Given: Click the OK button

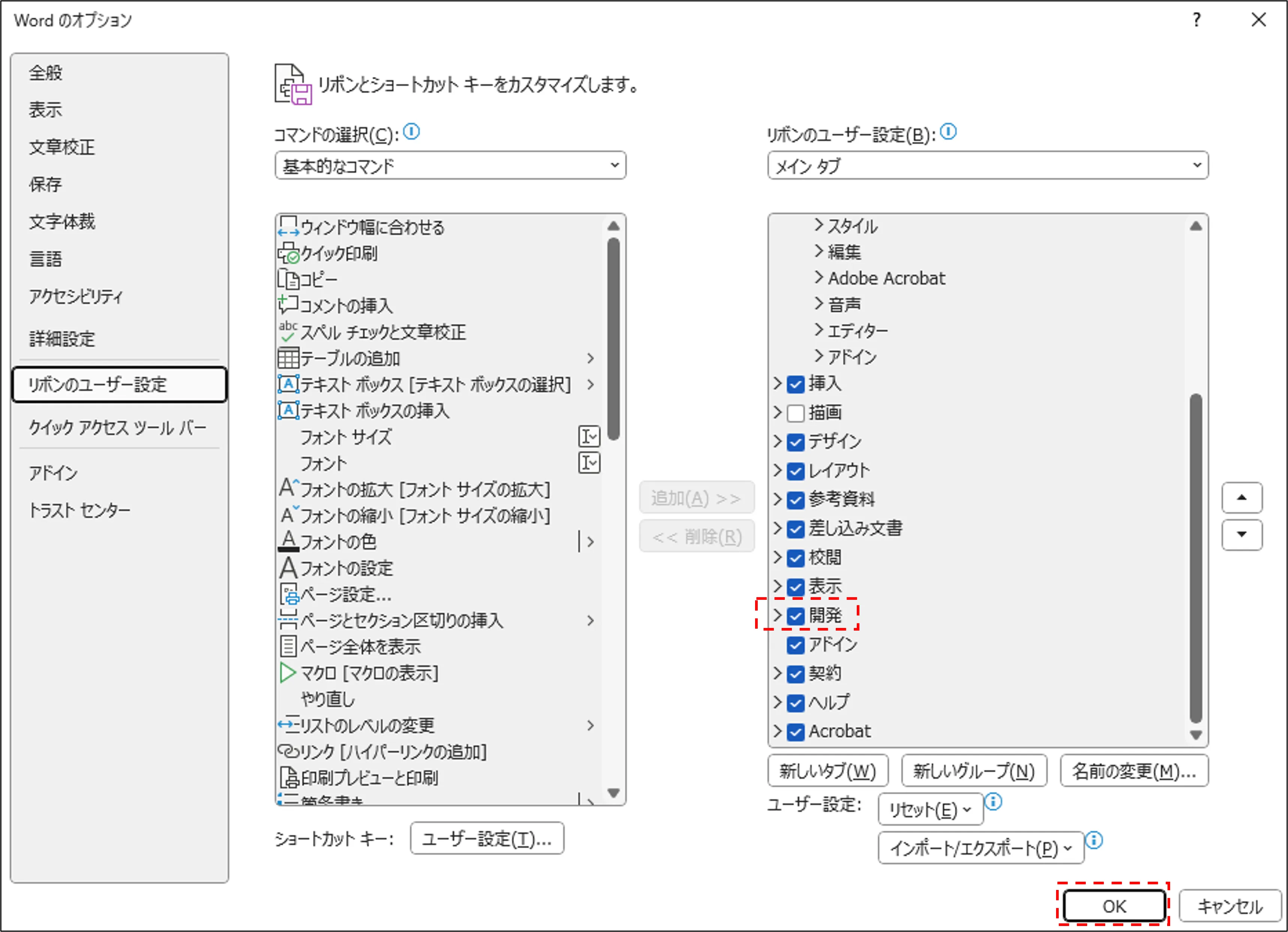Looking at the screenshot, I should tap(1113, 906).
